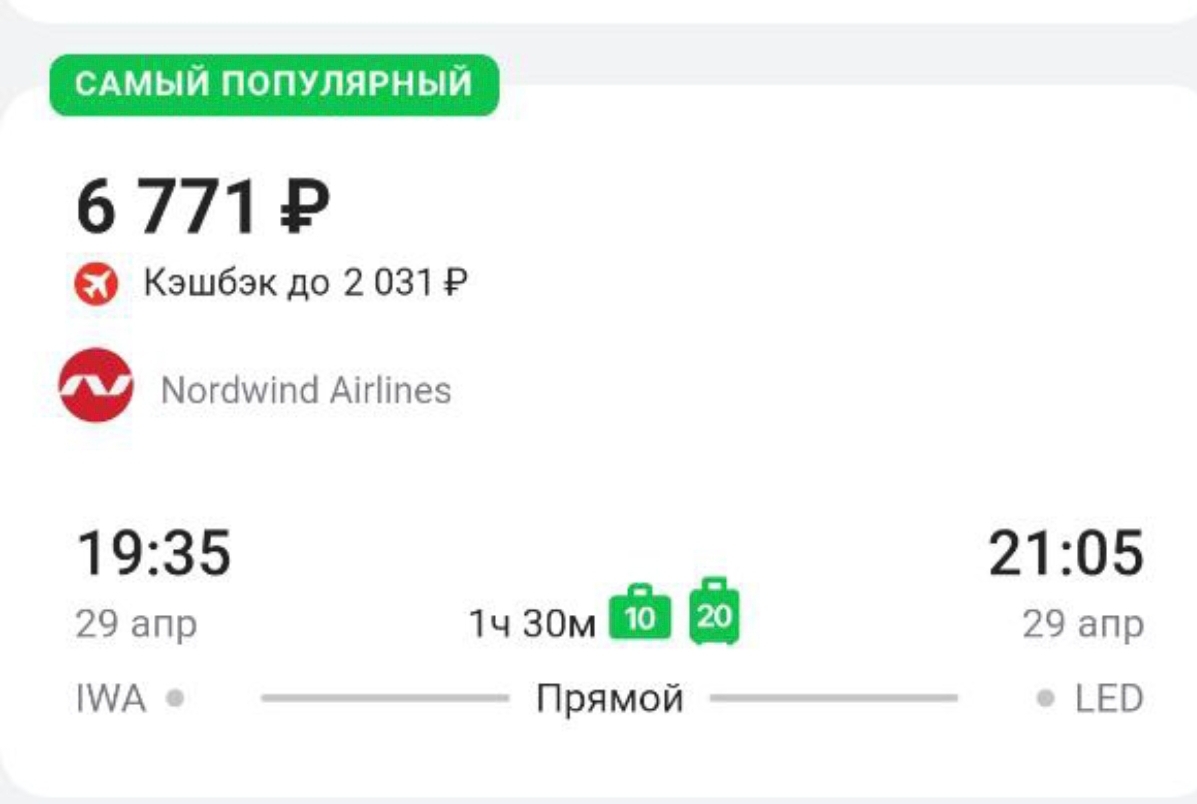Select the LED arrival airport code
This screenshot has height=804, width=1197.
click(1108, 699)
